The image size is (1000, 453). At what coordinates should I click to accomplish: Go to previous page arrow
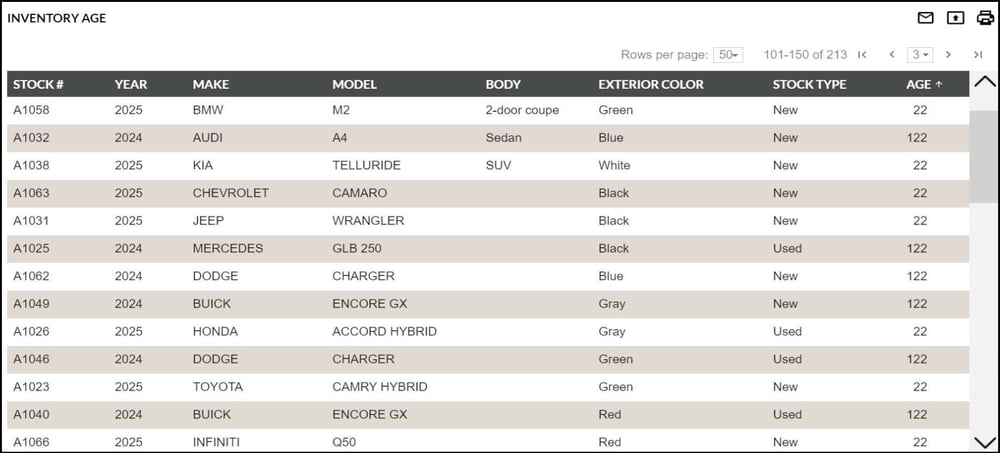(x=892, y=55)
